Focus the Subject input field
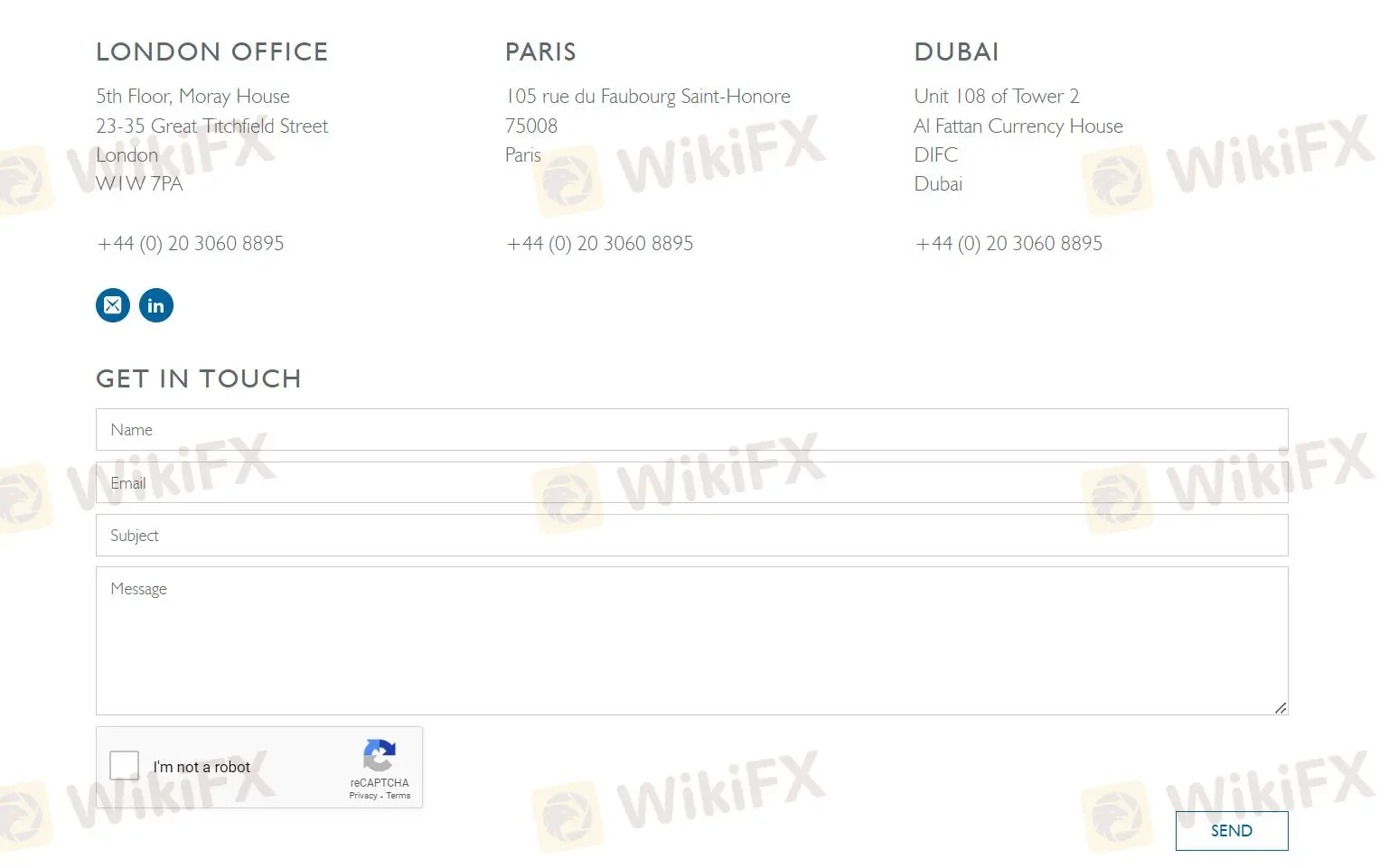Screen dimensions: 1389x868 [692, 536]
